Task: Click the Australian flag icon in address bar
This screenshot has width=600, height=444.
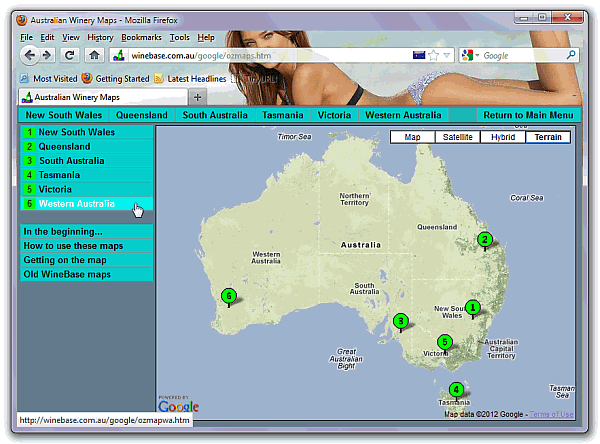Action: tap(419, 56)
